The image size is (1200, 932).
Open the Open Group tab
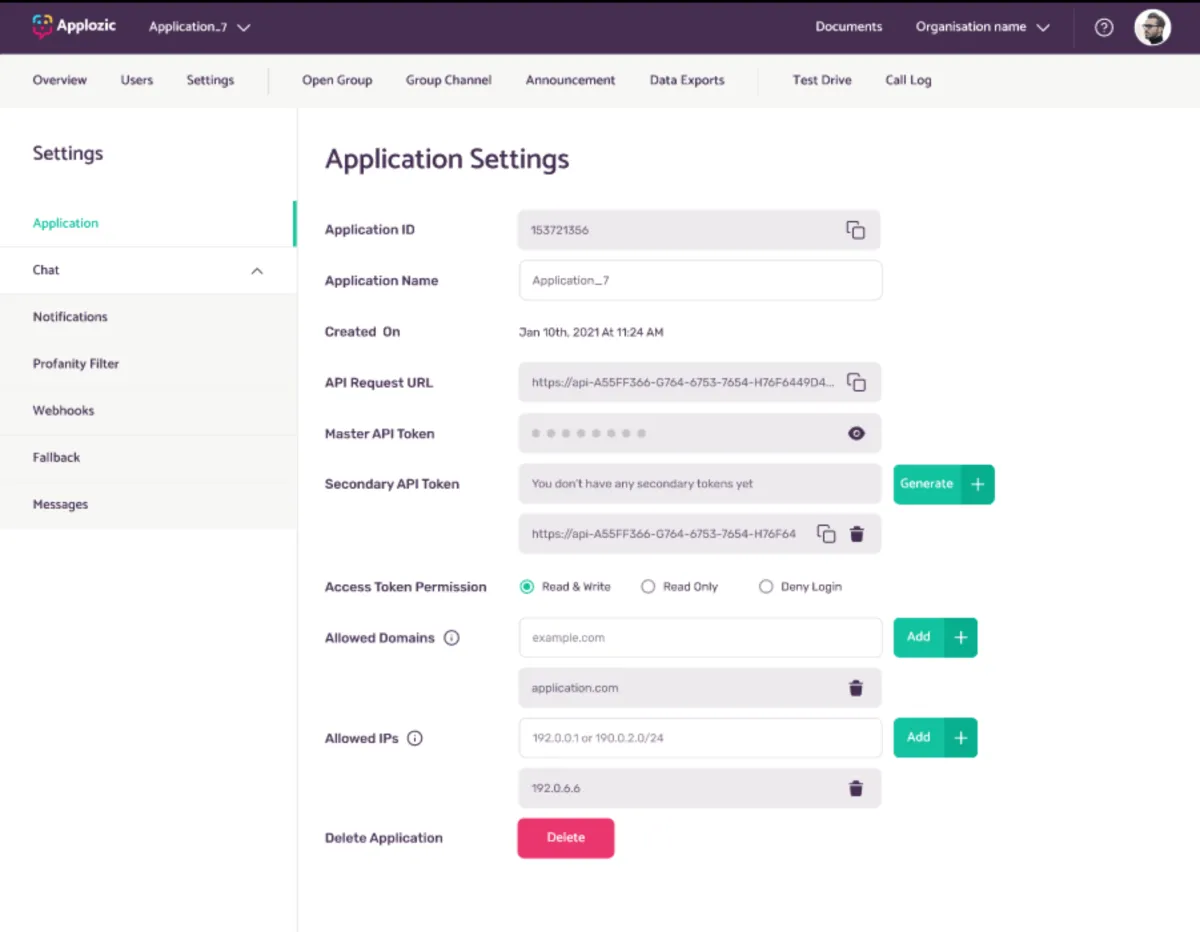(x=337, y=80)
